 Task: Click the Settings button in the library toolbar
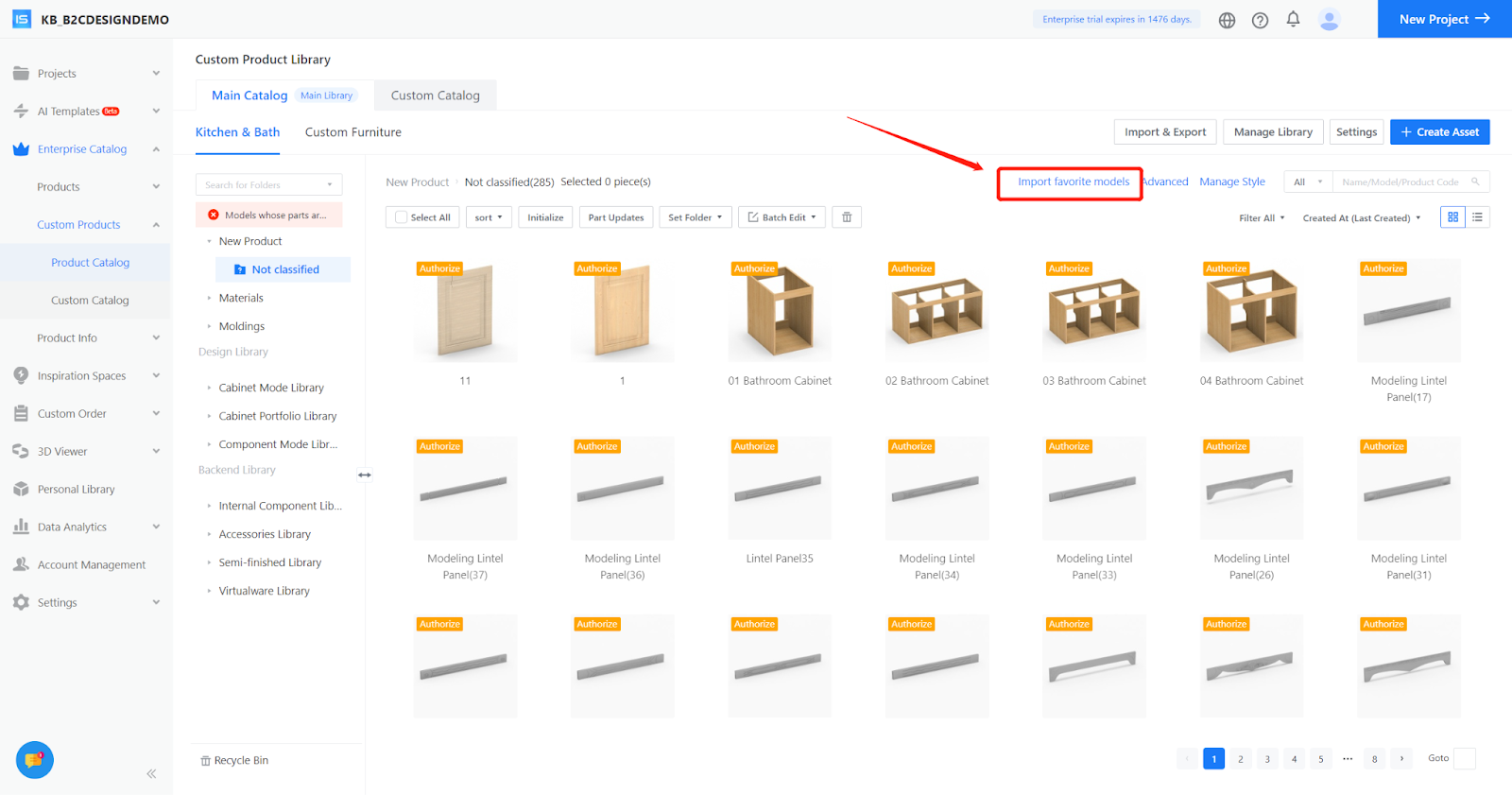coord(1356,132)
